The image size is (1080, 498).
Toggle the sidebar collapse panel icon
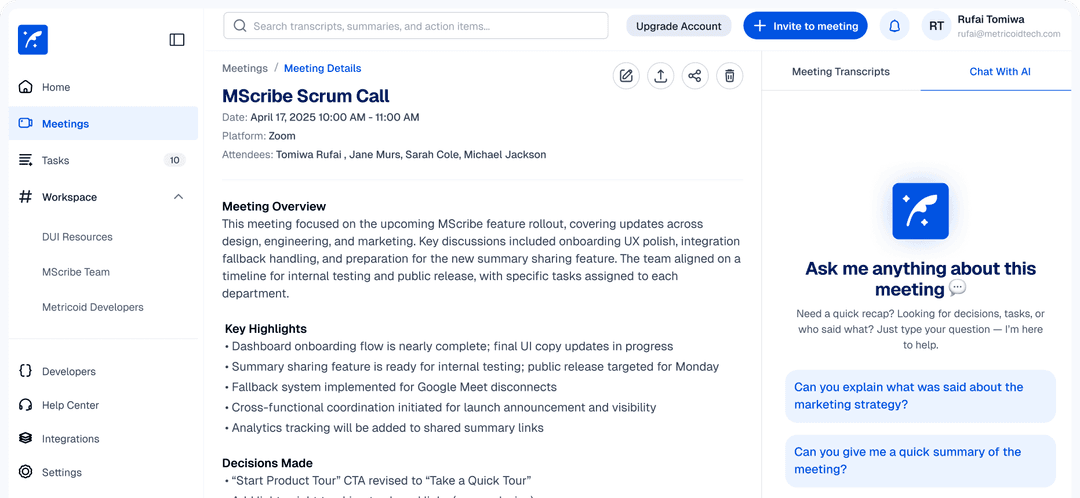[x=177, y=40]
